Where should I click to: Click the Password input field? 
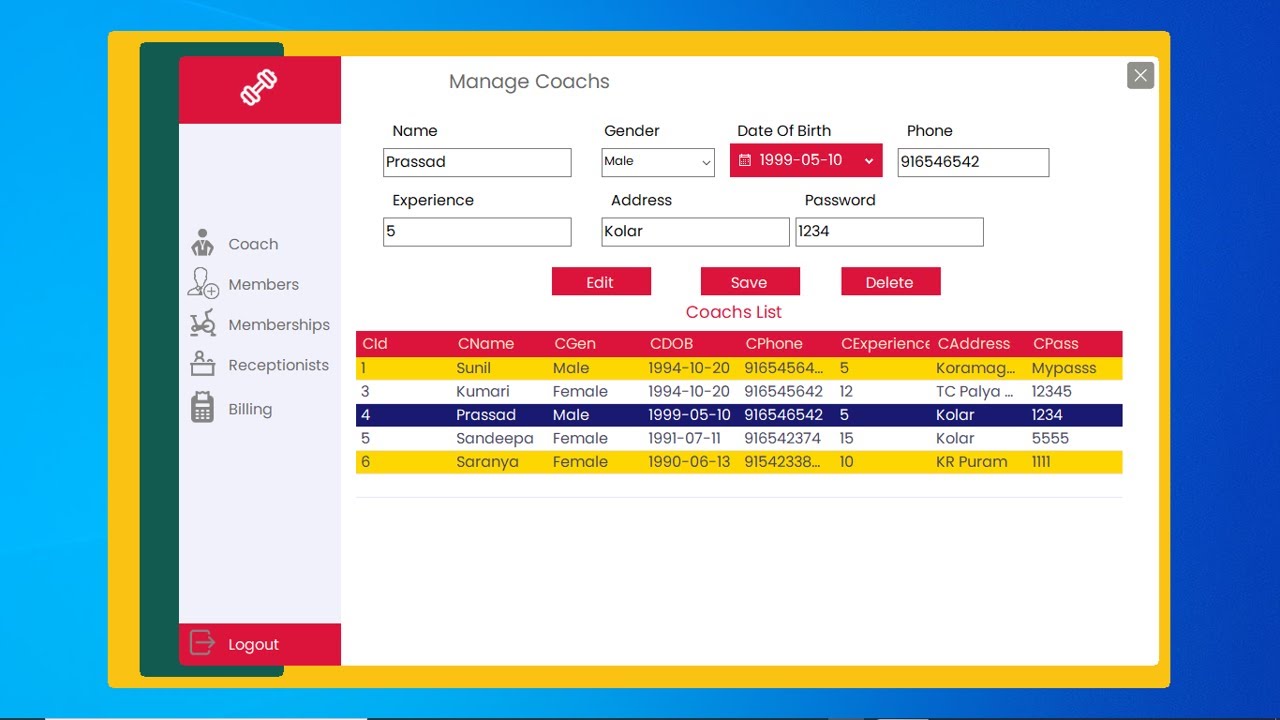pos(889,231)
